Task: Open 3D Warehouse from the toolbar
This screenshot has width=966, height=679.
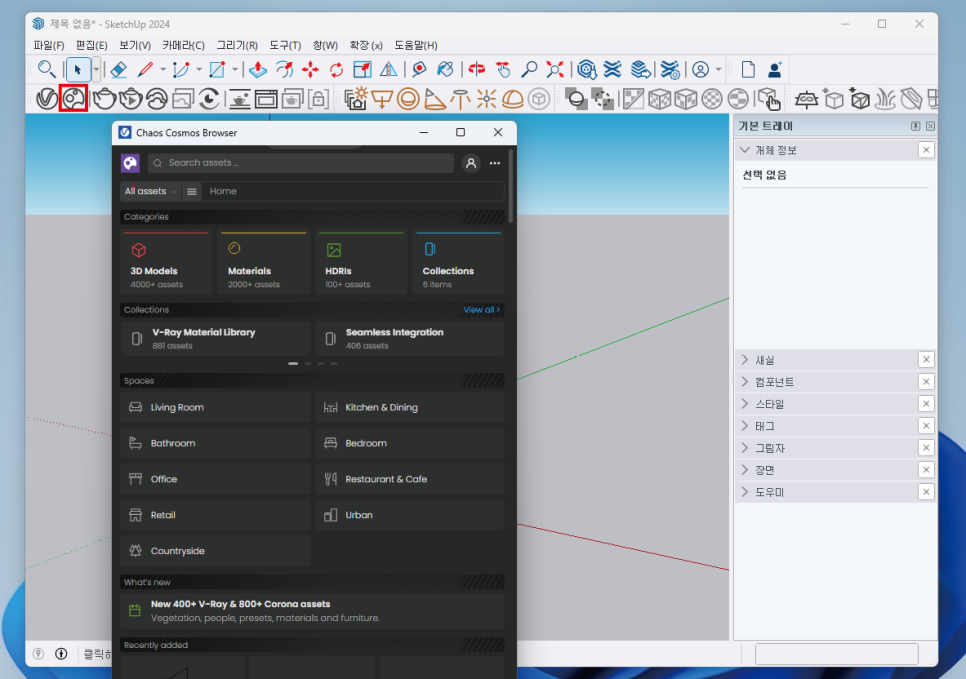Action: (587, 70)
